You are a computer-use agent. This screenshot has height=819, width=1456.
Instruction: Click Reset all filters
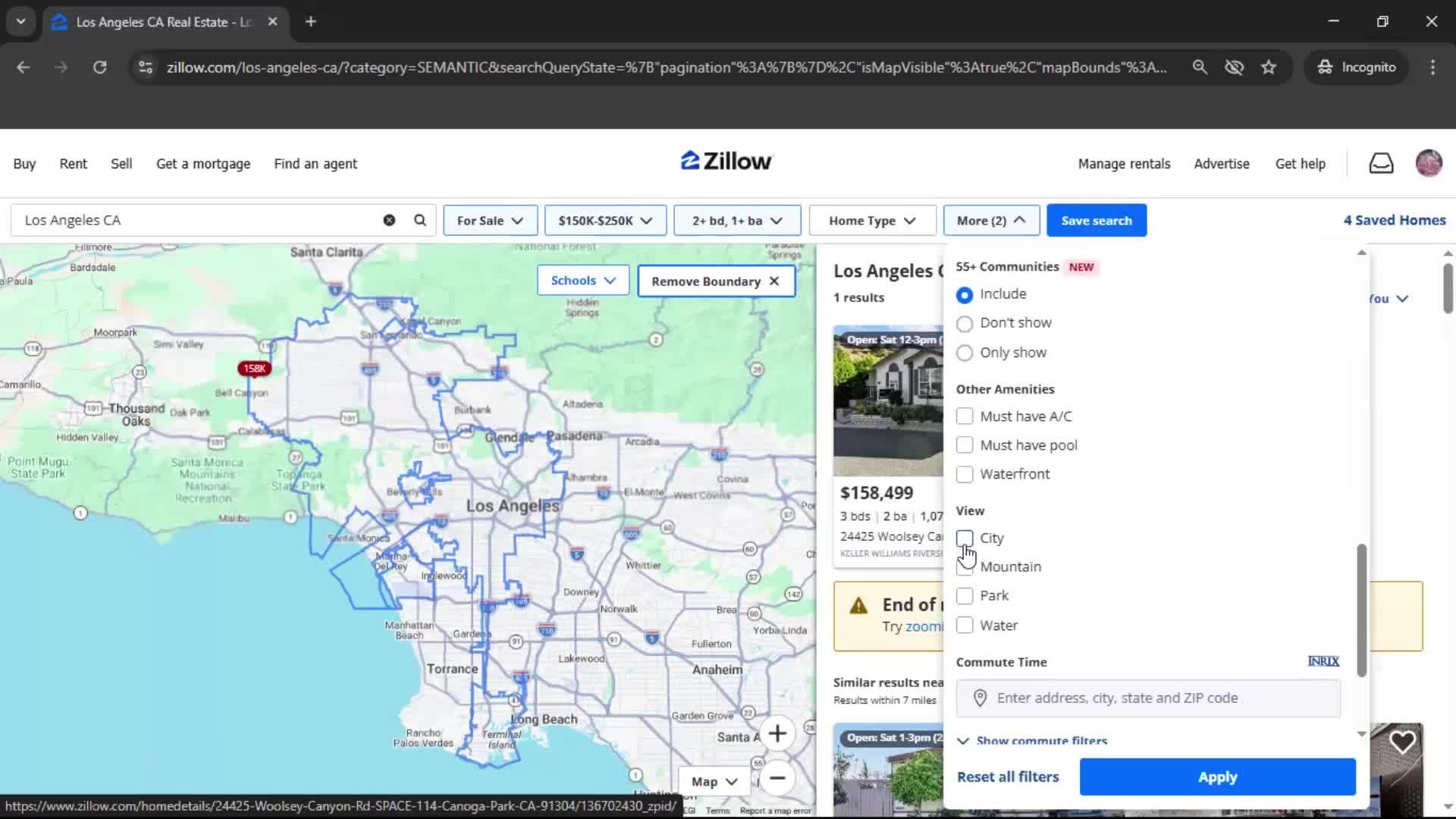(x=1007, y=777)
